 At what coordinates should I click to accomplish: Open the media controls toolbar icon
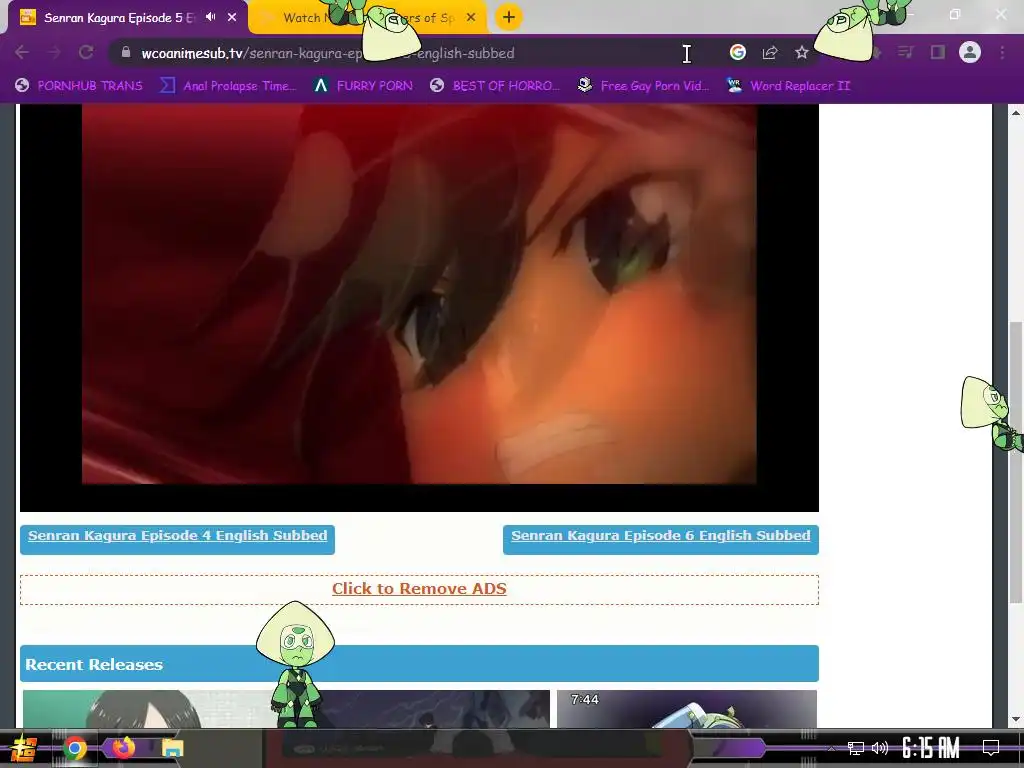[x=906, y=52]
